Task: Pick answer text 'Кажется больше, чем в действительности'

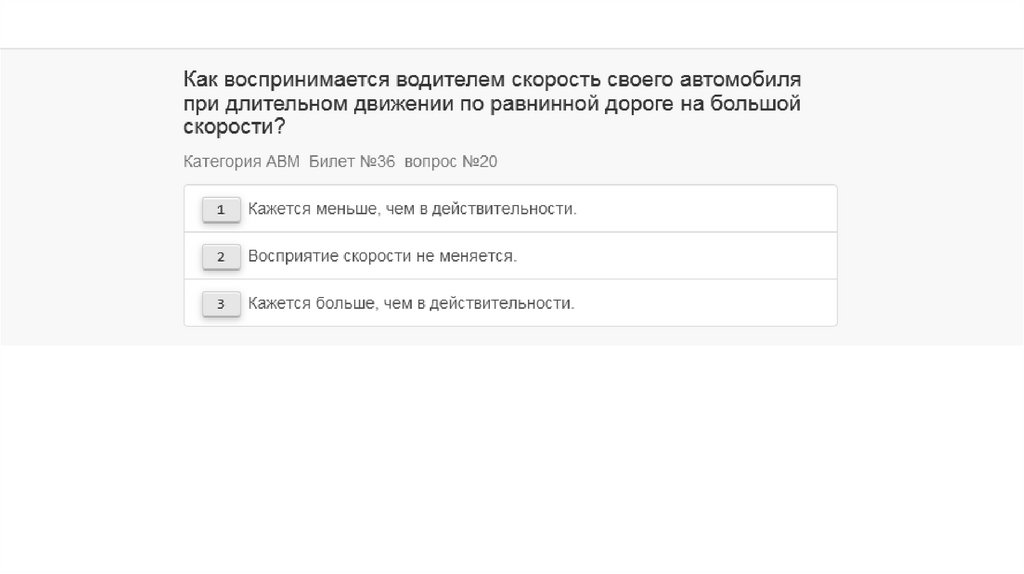Action: click(411, 303)
